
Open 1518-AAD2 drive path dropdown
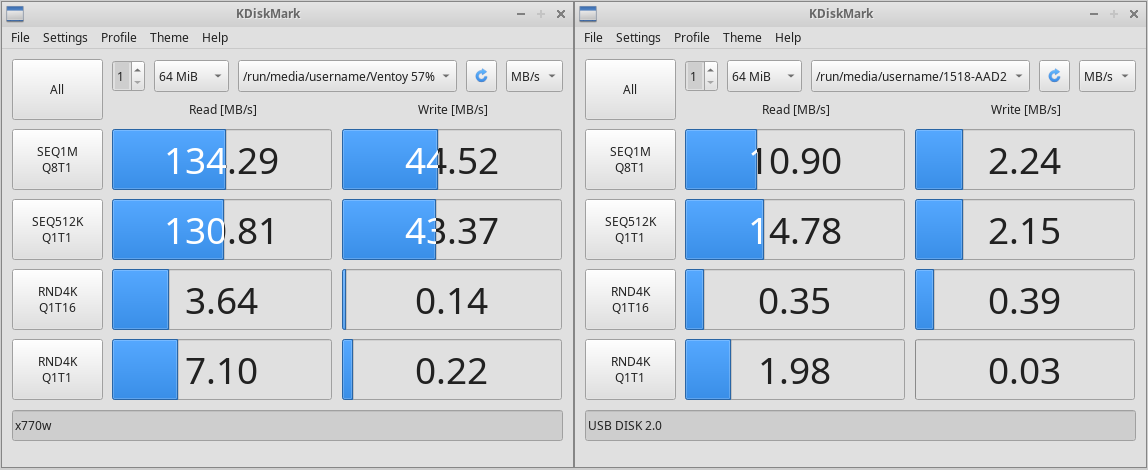pyautogui.click(x=920, y=76)
